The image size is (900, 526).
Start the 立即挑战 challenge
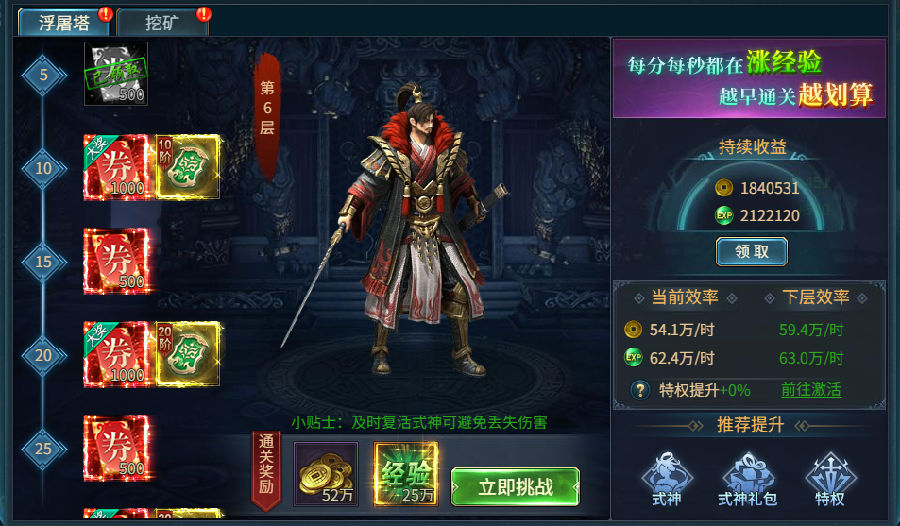[515, 487]
